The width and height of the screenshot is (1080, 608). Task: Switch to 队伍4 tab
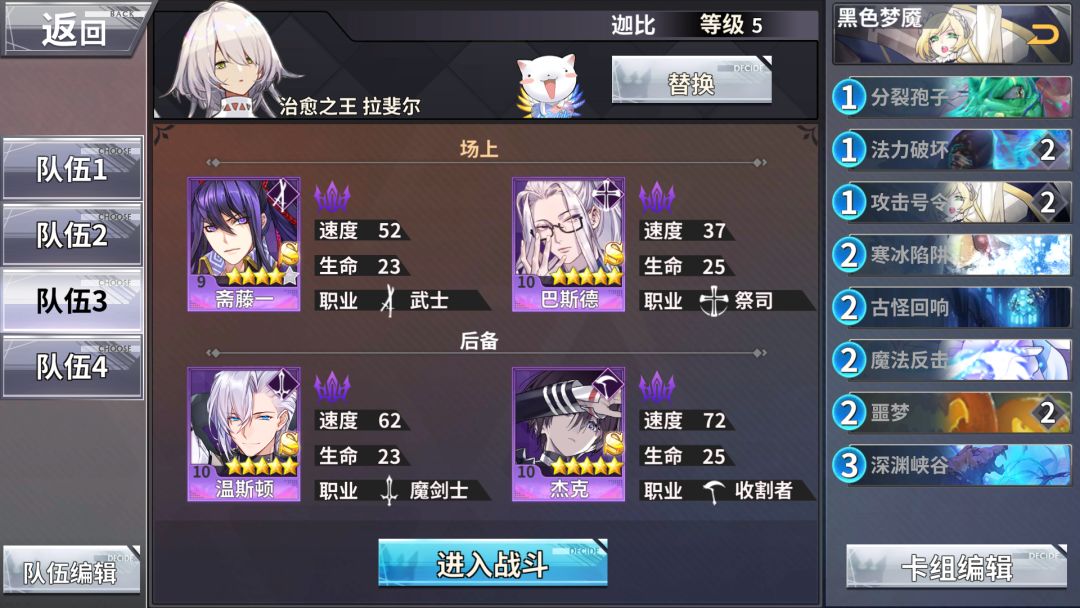72,367
